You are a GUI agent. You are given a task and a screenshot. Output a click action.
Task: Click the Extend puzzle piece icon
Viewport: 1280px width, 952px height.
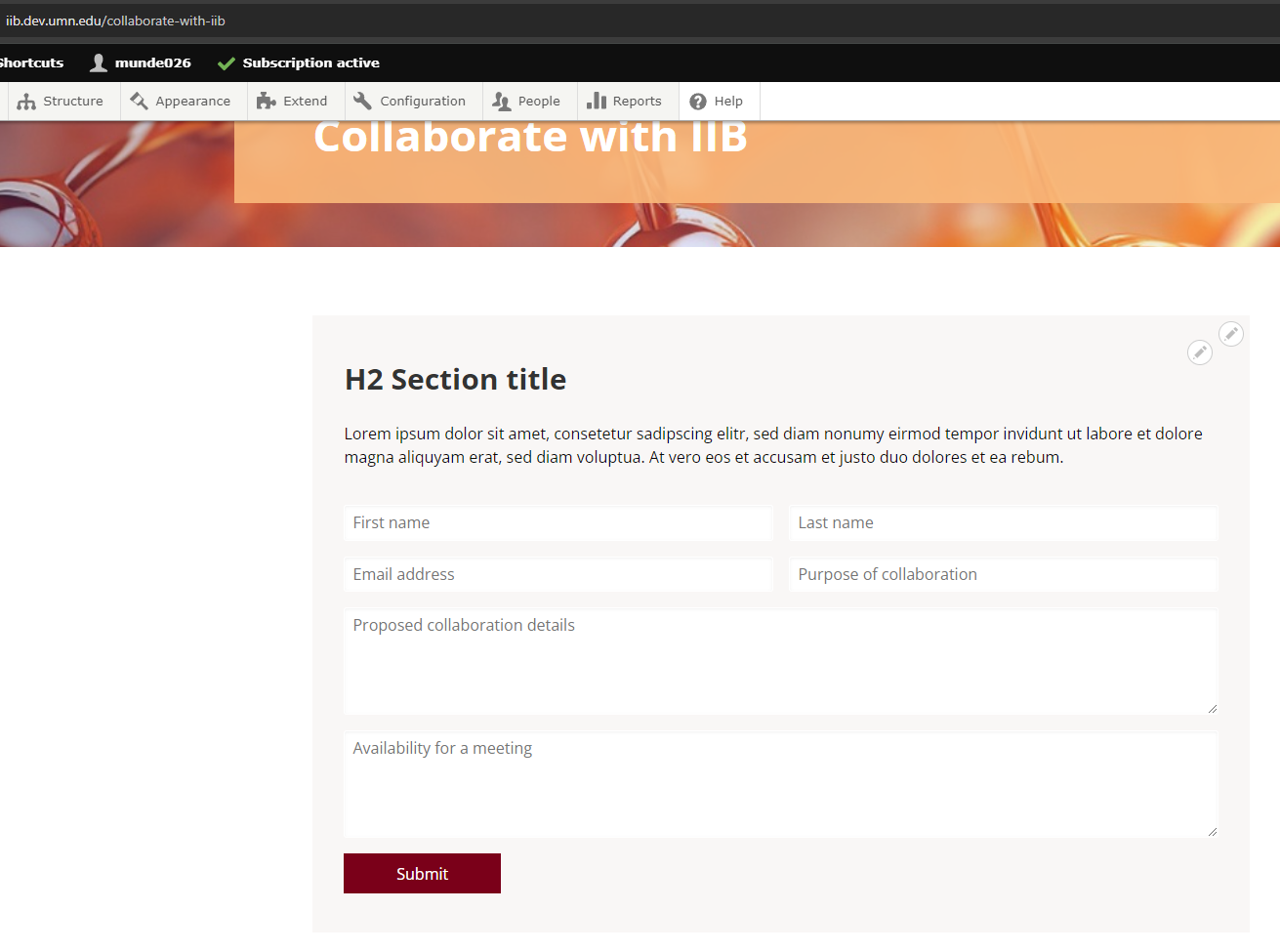266,102
